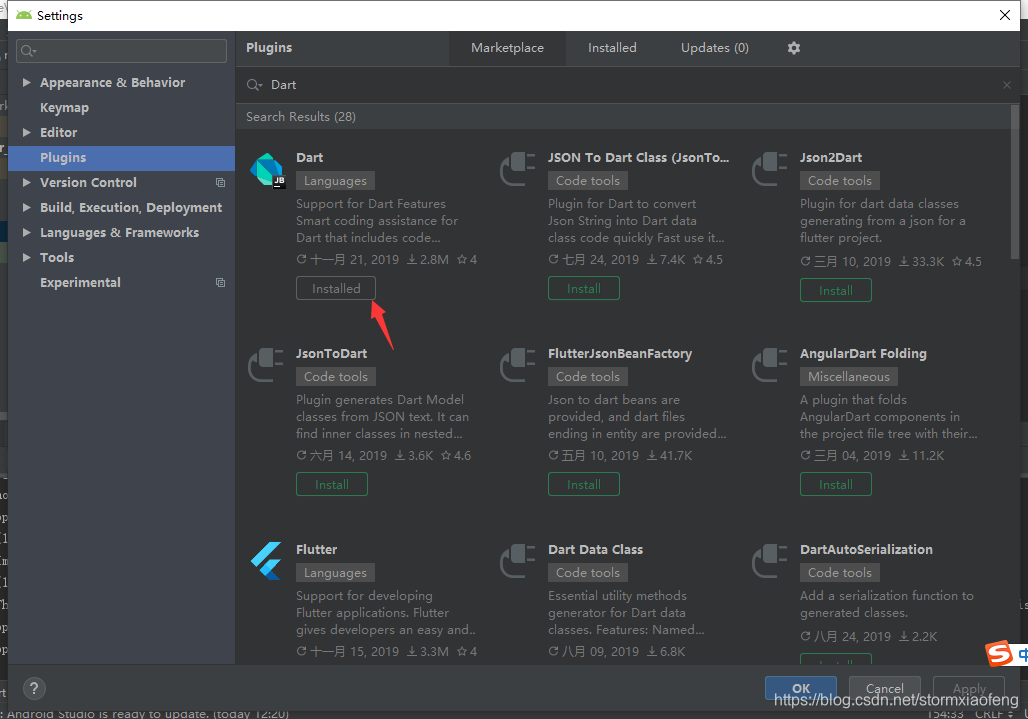Open the DartAutoSerialization plugin title

pyautogui.click(x=866, y=549)
